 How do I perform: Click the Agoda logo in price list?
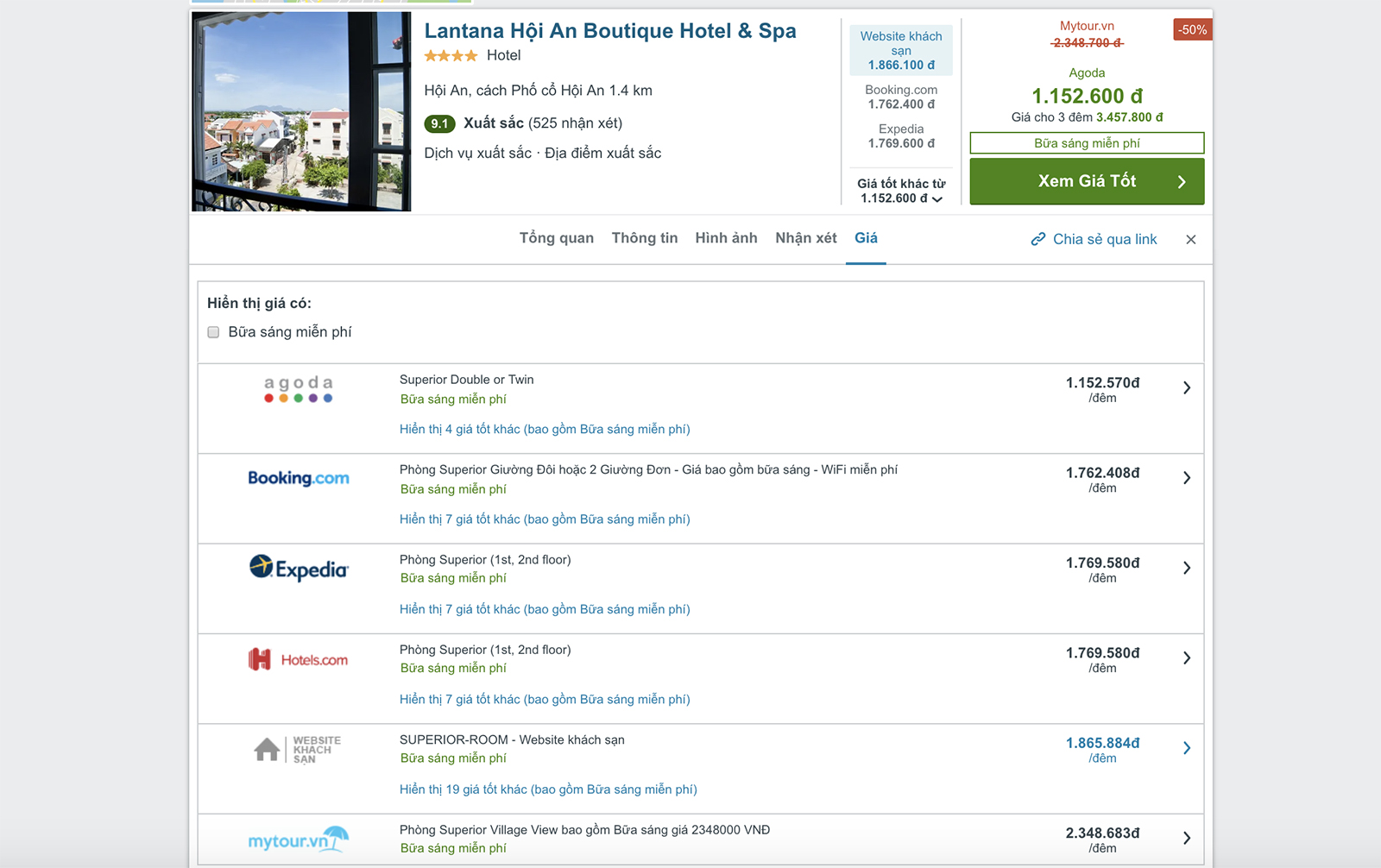pyautogui.click(x=299, y=389)
